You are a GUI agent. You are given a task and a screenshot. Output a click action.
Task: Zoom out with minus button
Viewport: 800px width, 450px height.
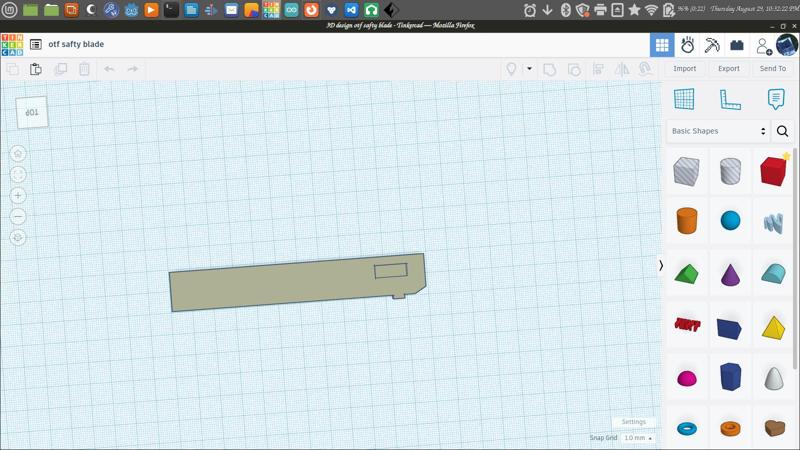tap(18, 216)
